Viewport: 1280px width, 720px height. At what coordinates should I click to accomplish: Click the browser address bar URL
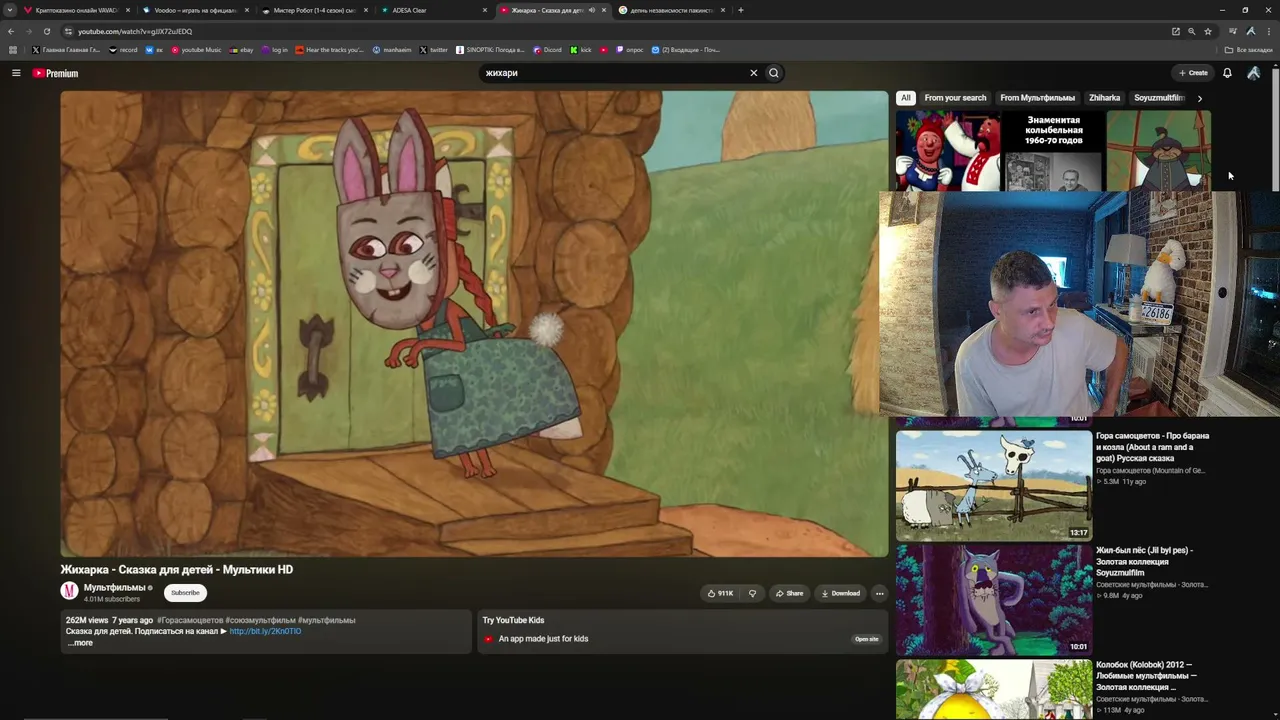click(135, 31)
